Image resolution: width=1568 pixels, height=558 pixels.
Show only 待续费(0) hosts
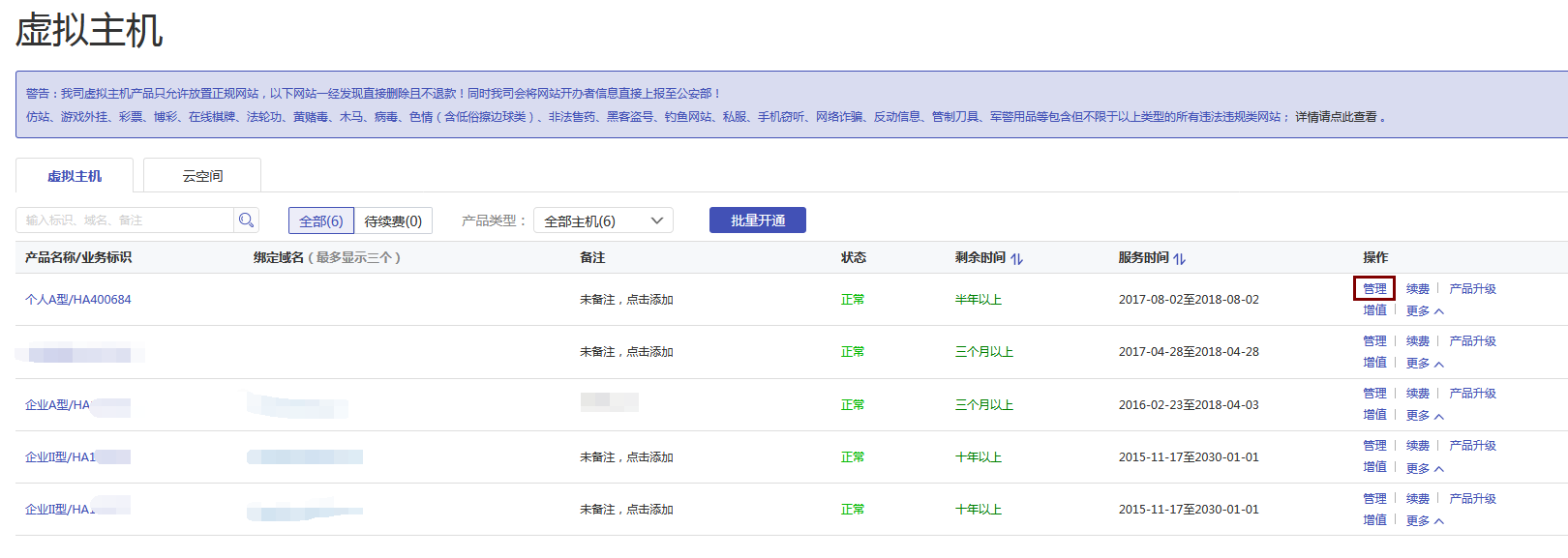(x=393, y=220)
